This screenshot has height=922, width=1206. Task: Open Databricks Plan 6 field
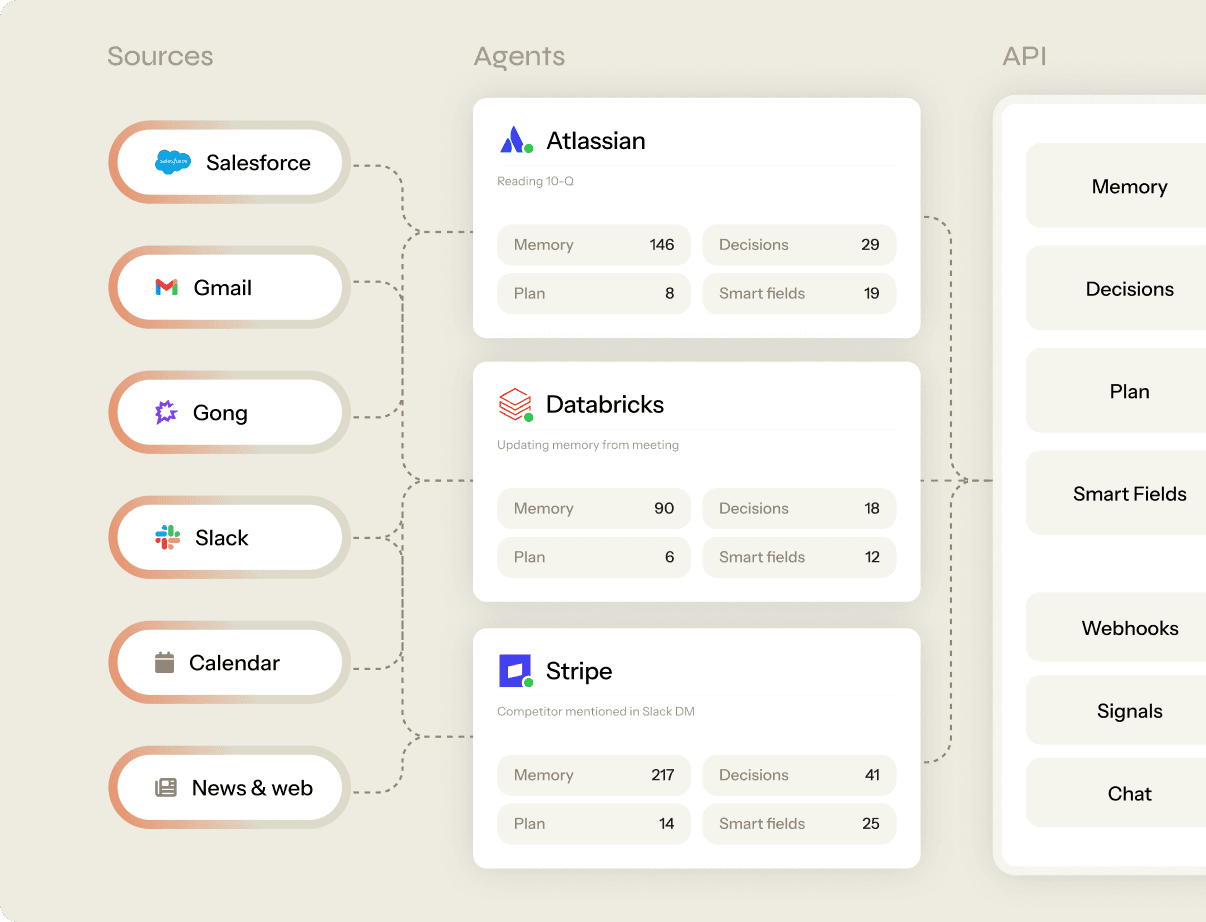(x=594, y=558)
